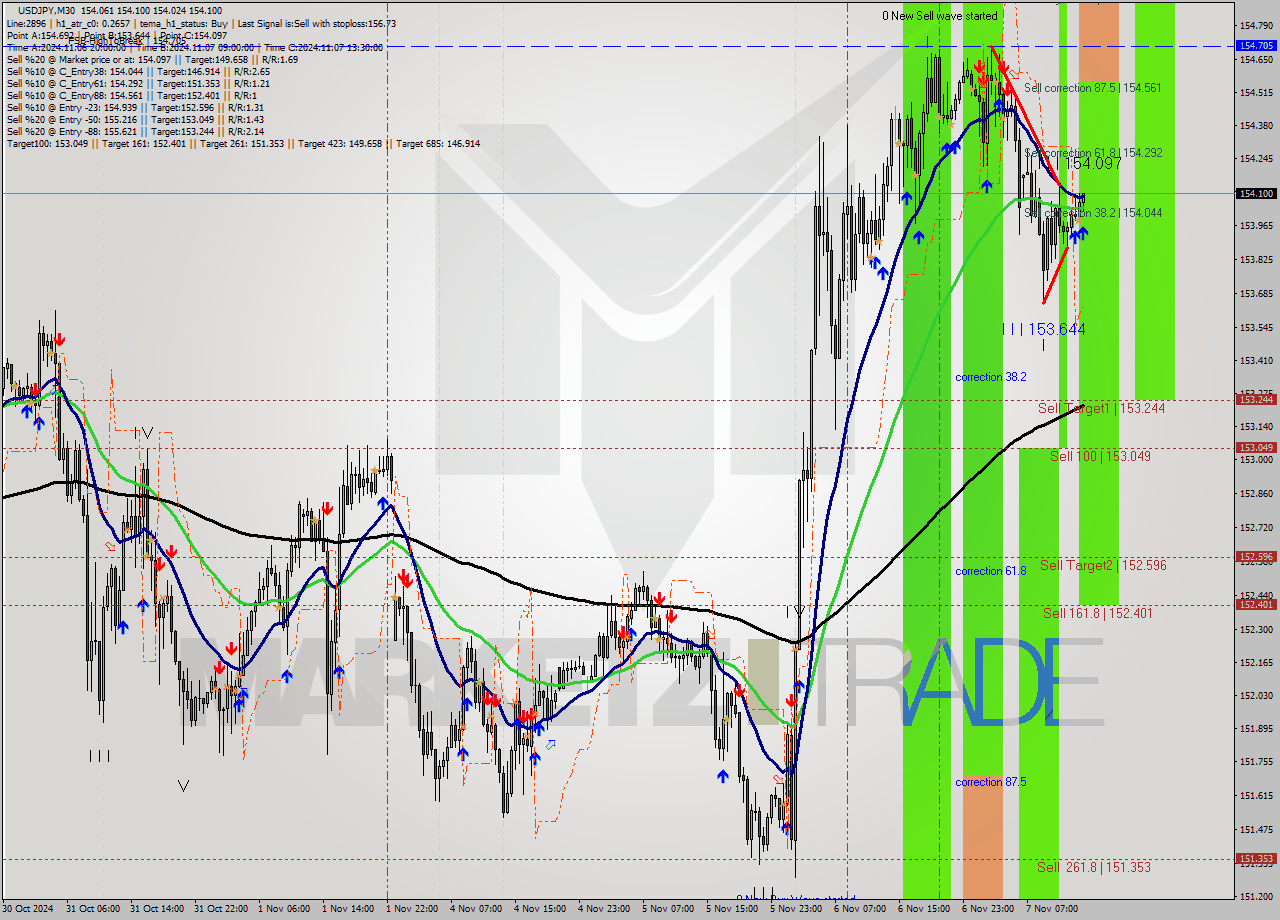The width and height of the screenshot is (1280, 920).
Task: Click the red 153.244 price axis tag
Action: [x=1257, y=399]
